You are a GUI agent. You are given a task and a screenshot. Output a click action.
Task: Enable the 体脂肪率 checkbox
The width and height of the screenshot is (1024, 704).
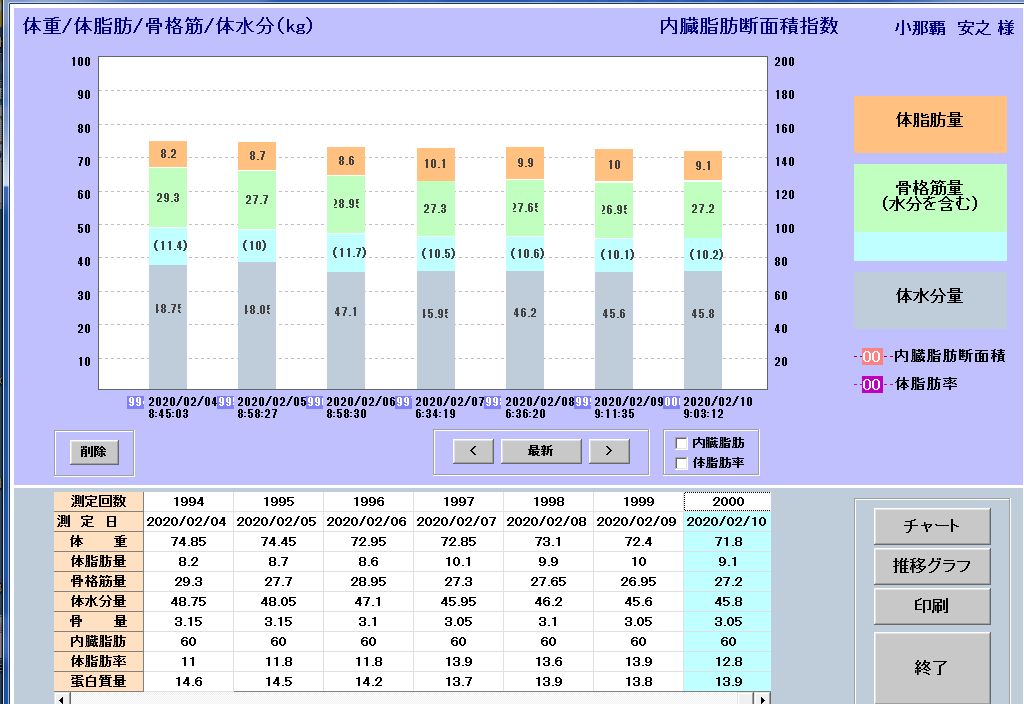point(681,463)
